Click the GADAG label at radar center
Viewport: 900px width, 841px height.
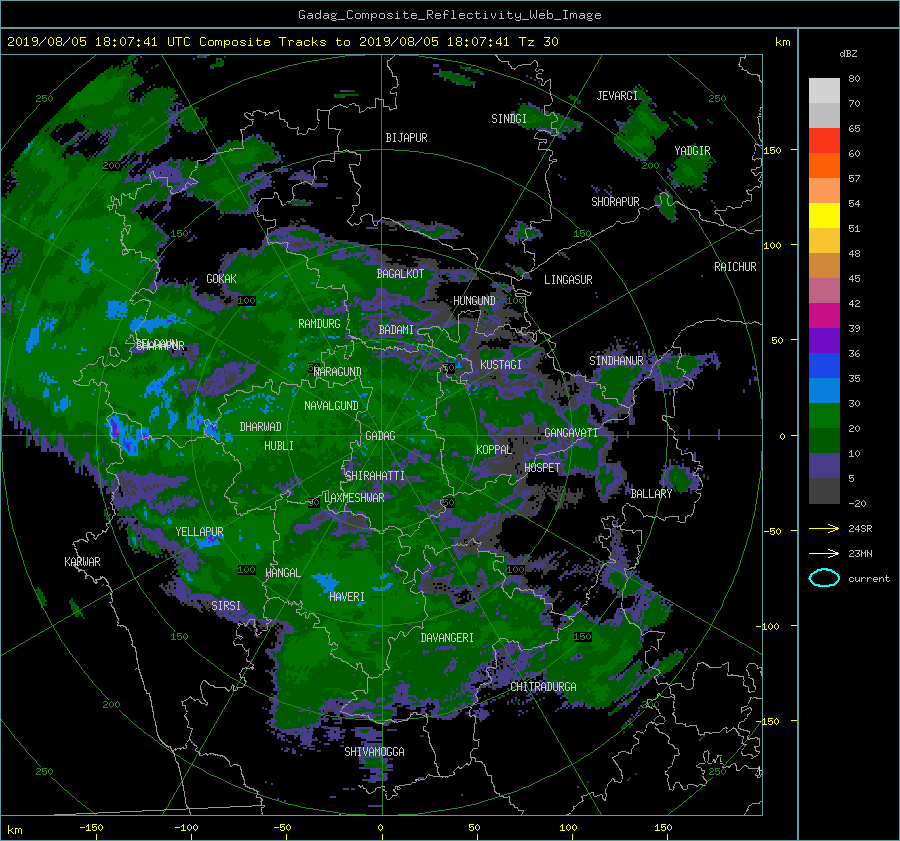click(380, 436)
